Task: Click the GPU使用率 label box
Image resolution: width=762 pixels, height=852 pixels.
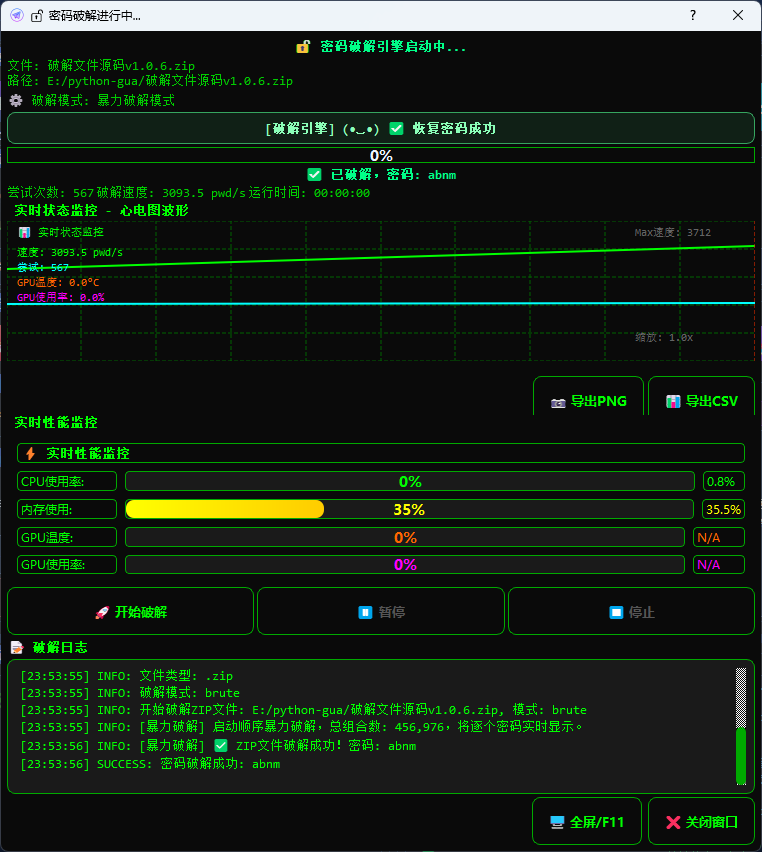Action: 67,565
